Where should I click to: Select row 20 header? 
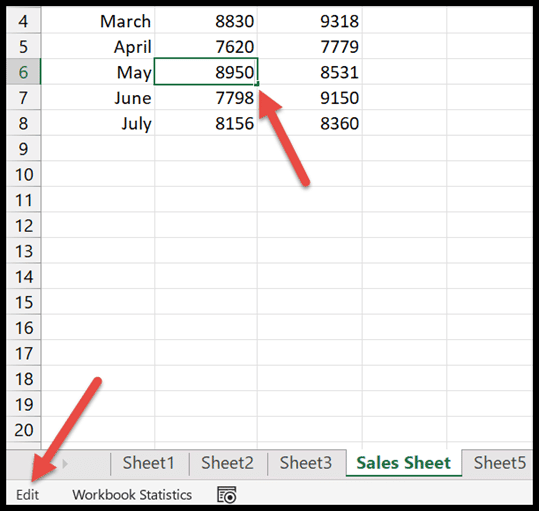click(x=23, y=430)
